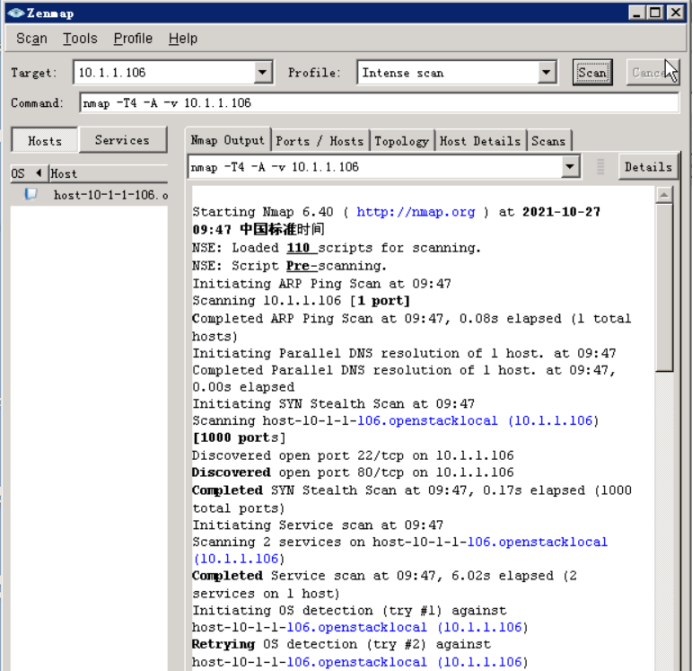Viewport: 693px width, 671px height.
Task: Select the Hosts view button
Action: coord(45,141)
